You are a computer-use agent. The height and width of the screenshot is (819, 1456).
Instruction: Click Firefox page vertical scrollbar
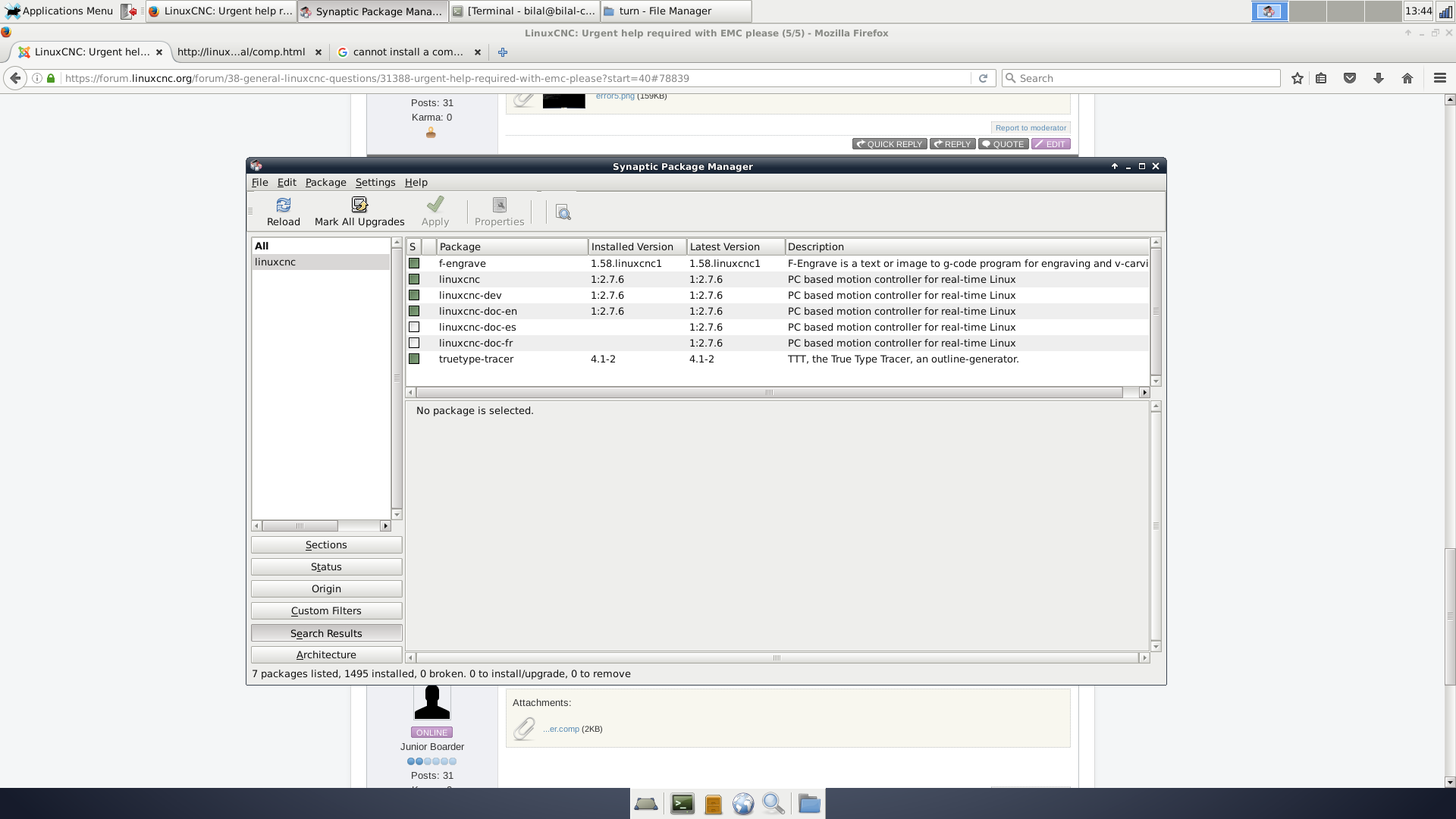(1450, 616)
